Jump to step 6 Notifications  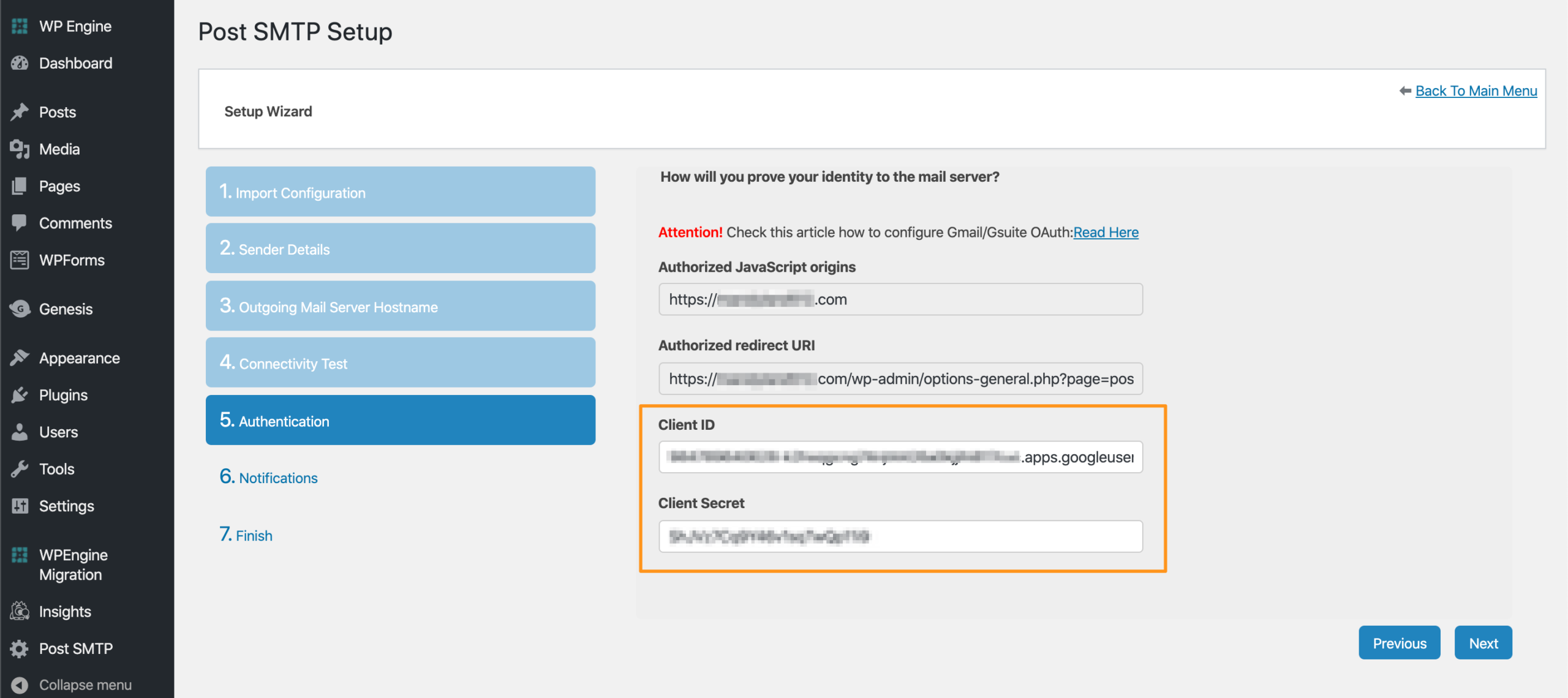[x=269, y=478]
